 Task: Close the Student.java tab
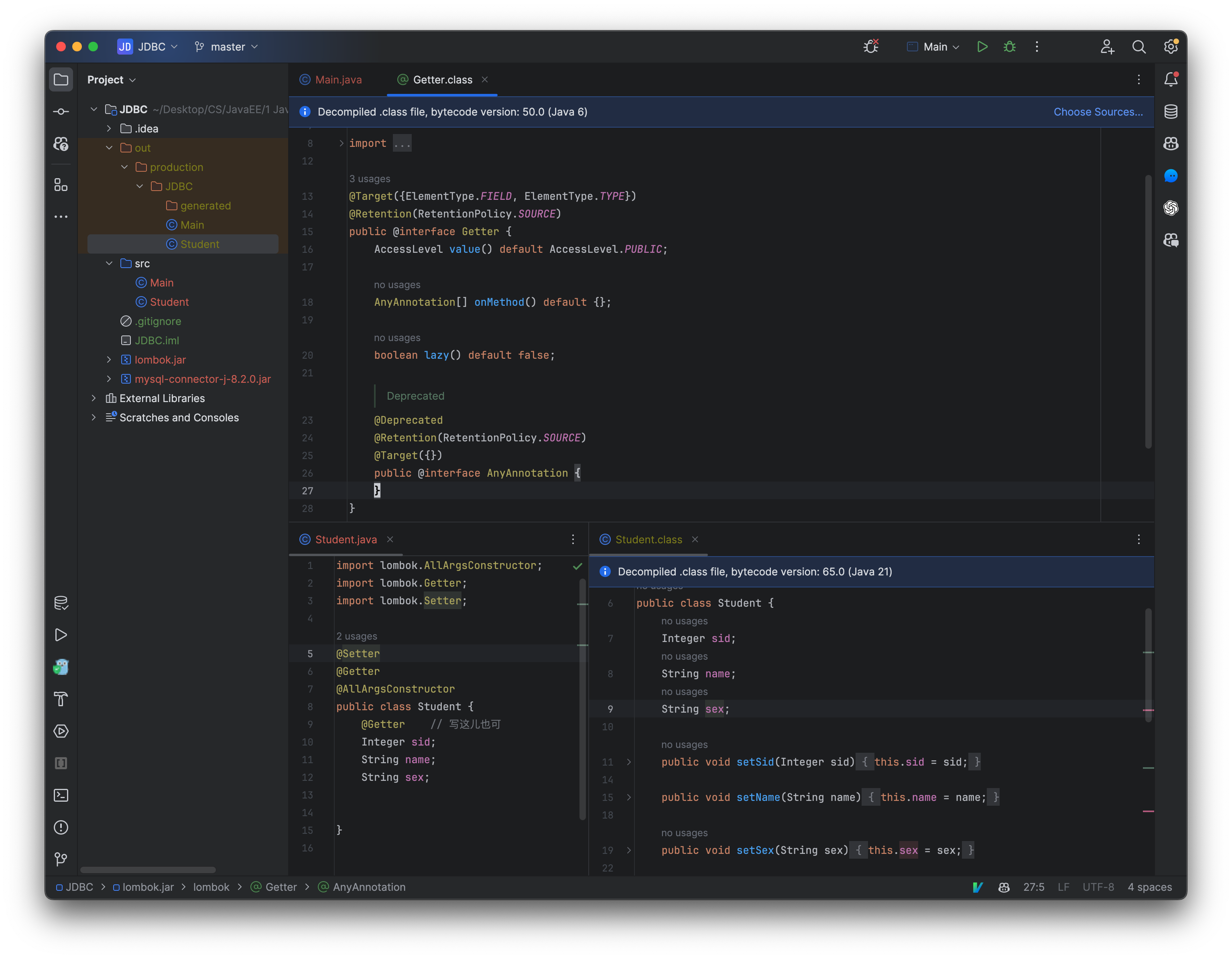390,540
